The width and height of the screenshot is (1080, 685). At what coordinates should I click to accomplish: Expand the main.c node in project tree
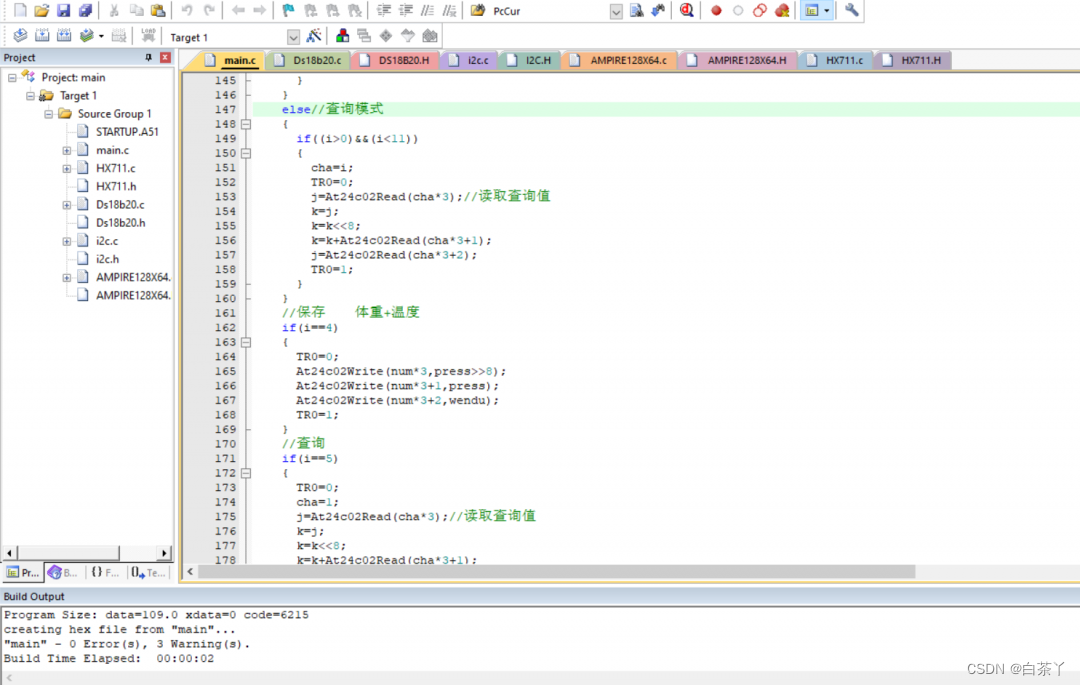click(x=67, y=150)
